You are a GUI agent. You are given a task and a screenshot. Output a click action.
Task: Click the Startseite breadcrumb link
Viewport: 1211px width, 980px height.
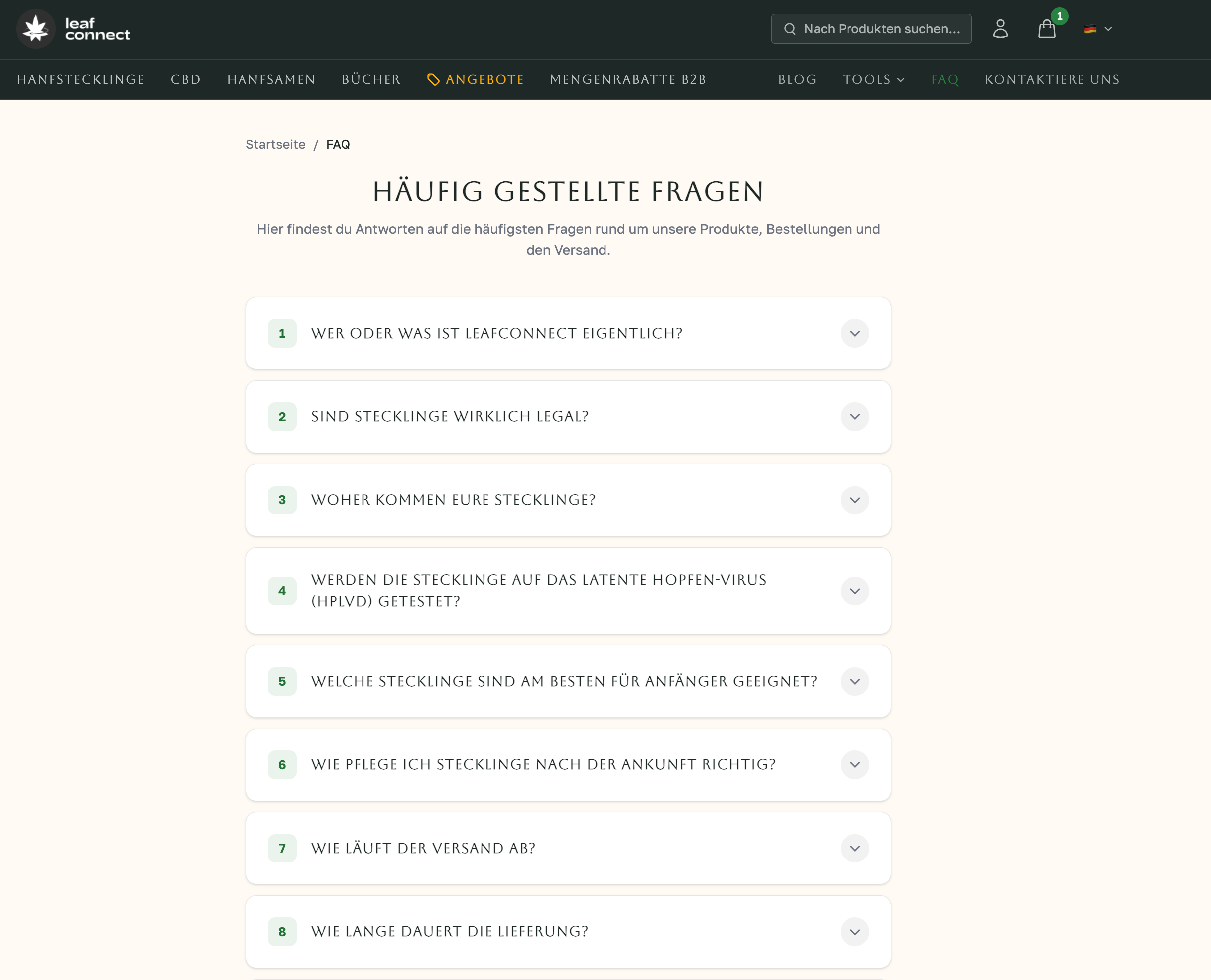point(275,144)
